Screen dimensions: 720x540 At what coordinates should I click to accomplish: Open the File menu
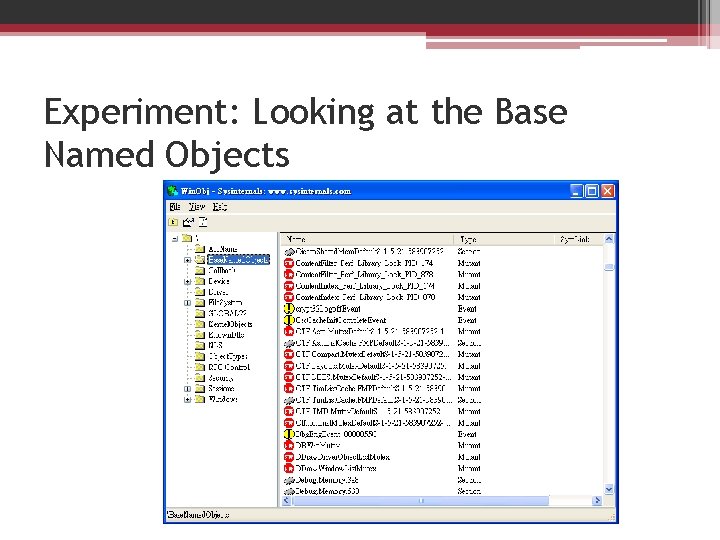(175, 207)
